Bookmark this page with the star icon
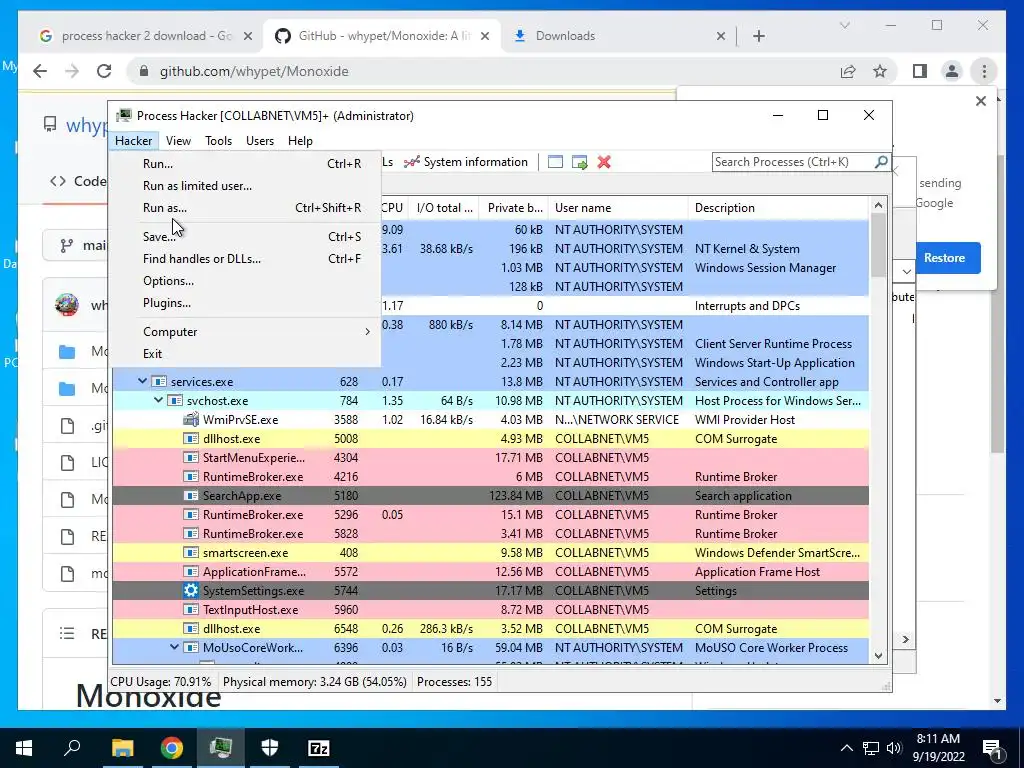1024x768 pixels. [880, 71]
